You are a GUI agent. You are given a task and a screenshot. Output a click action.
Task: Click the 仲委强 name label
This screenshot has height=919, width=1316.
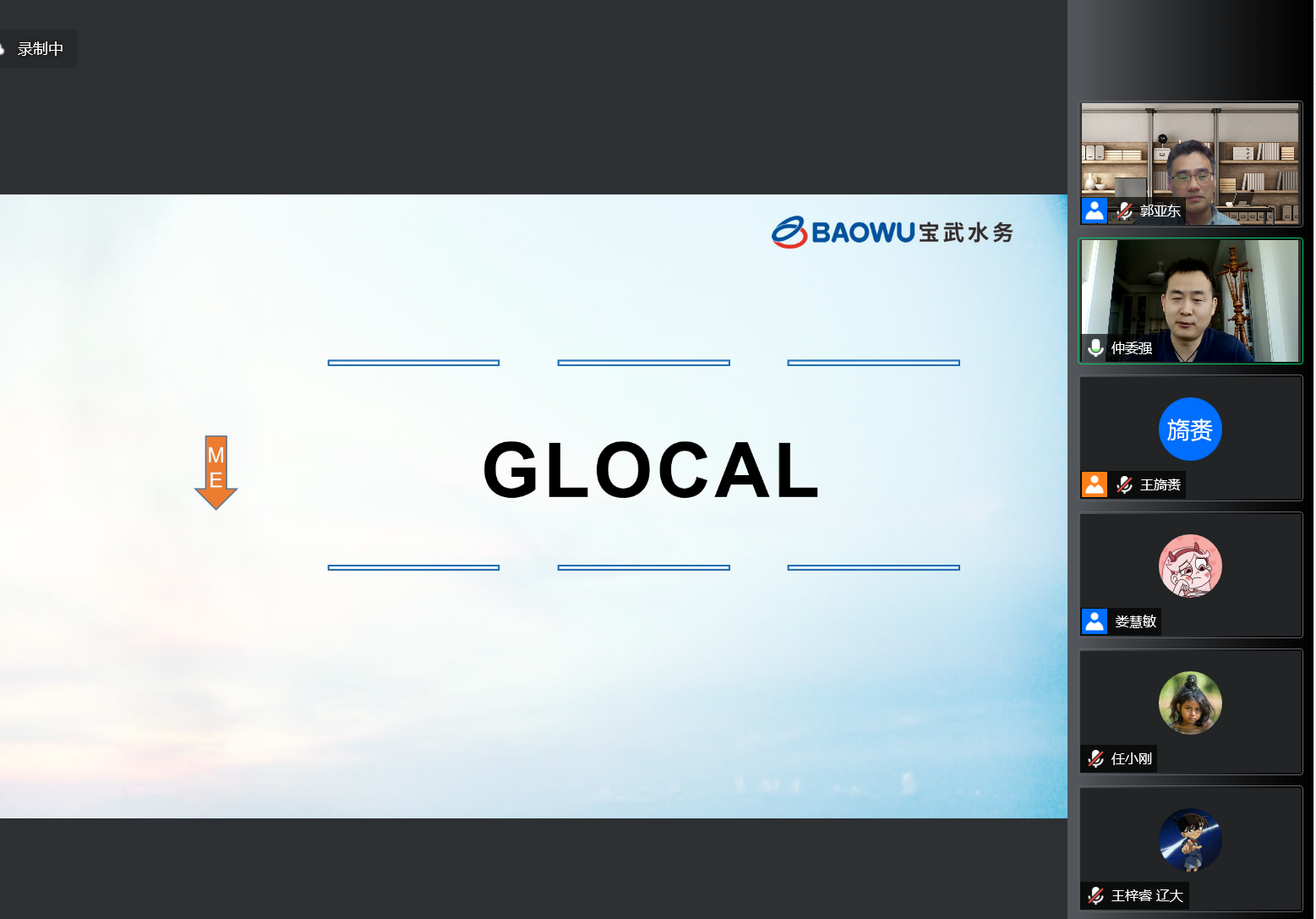[x=1131, y=347]
